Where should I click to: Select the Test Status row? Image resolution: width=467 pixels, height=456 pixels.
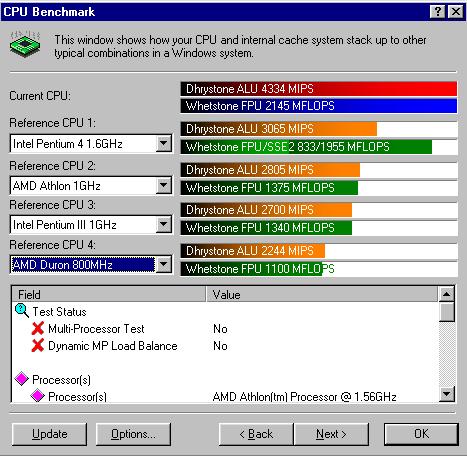coord(225,311)
